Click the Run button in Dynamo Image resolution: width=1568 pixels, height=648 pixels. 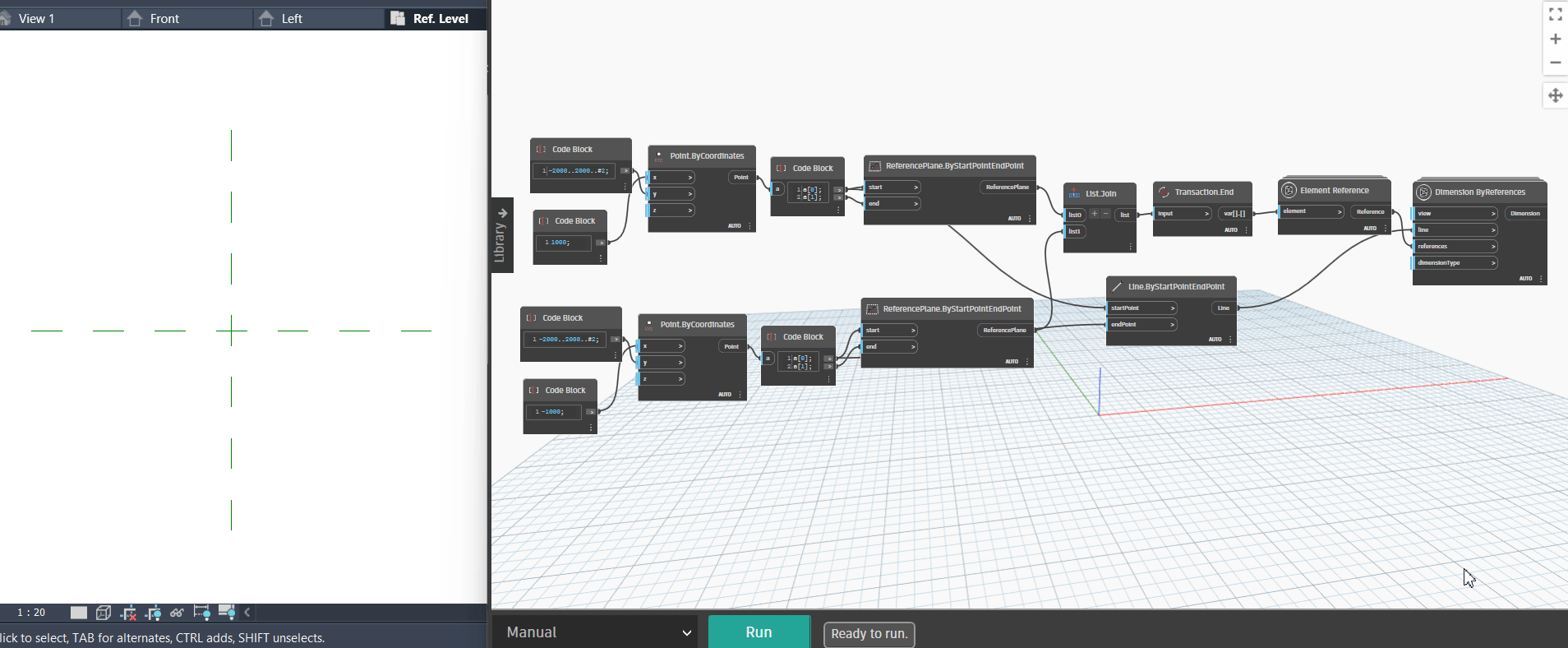point(759,632)
